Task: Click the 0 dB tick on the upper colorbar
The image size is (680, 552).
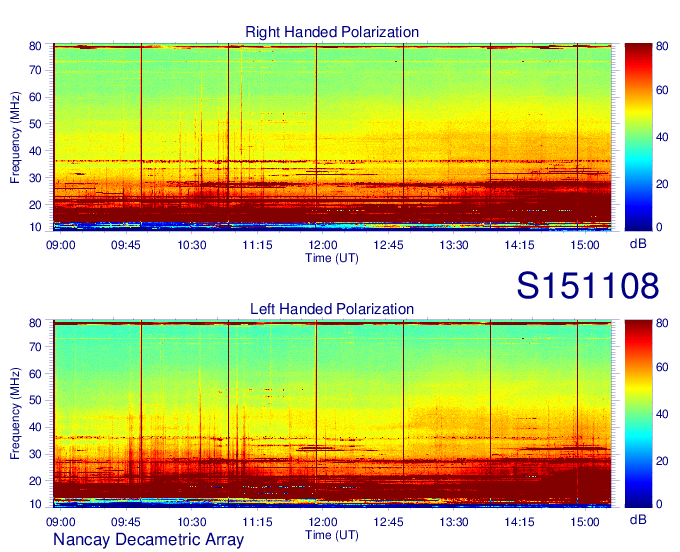Action: [659, 227]
